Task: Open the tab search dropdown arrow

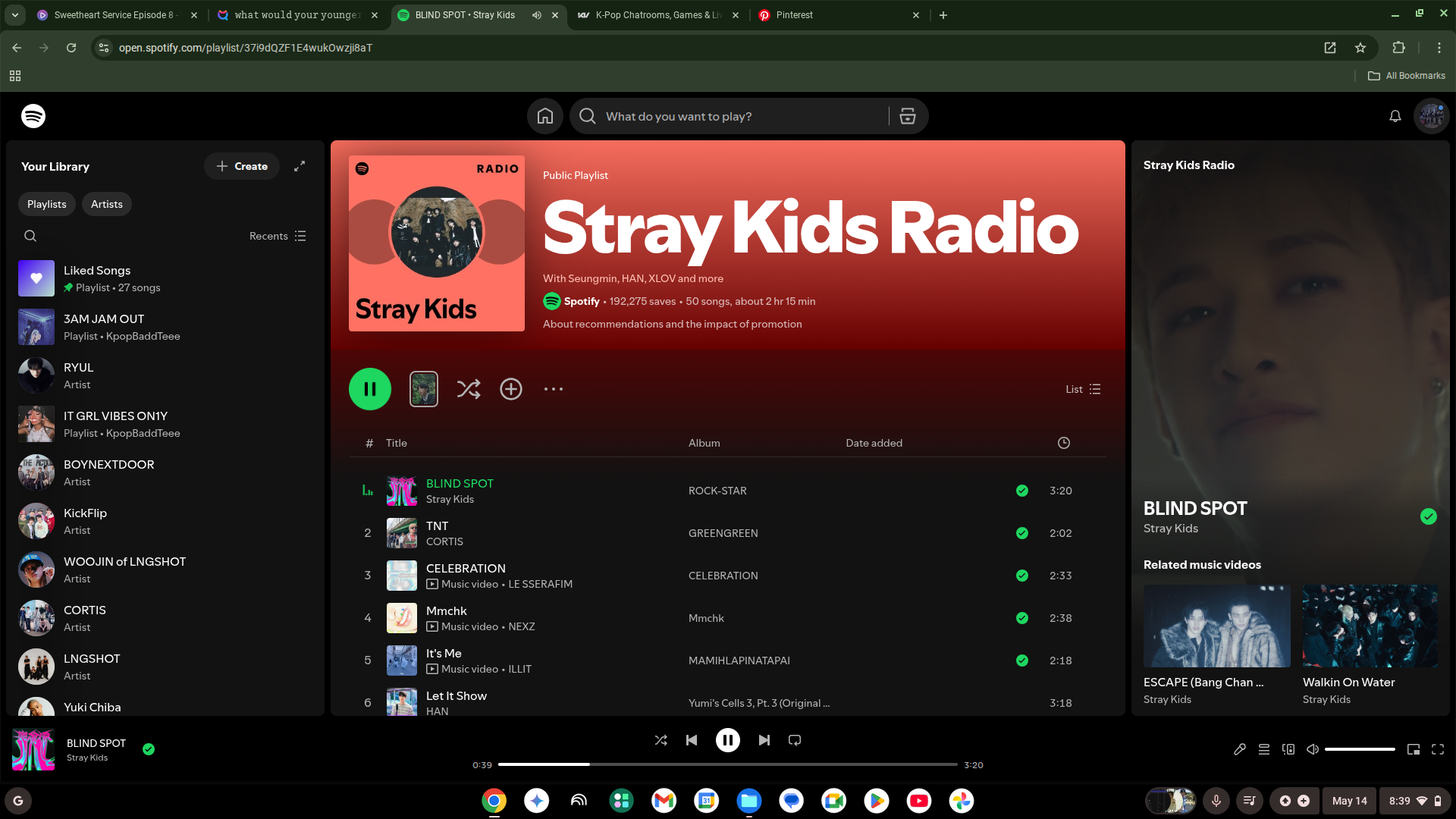Action: pyautogui.click(x=15, y=15)
